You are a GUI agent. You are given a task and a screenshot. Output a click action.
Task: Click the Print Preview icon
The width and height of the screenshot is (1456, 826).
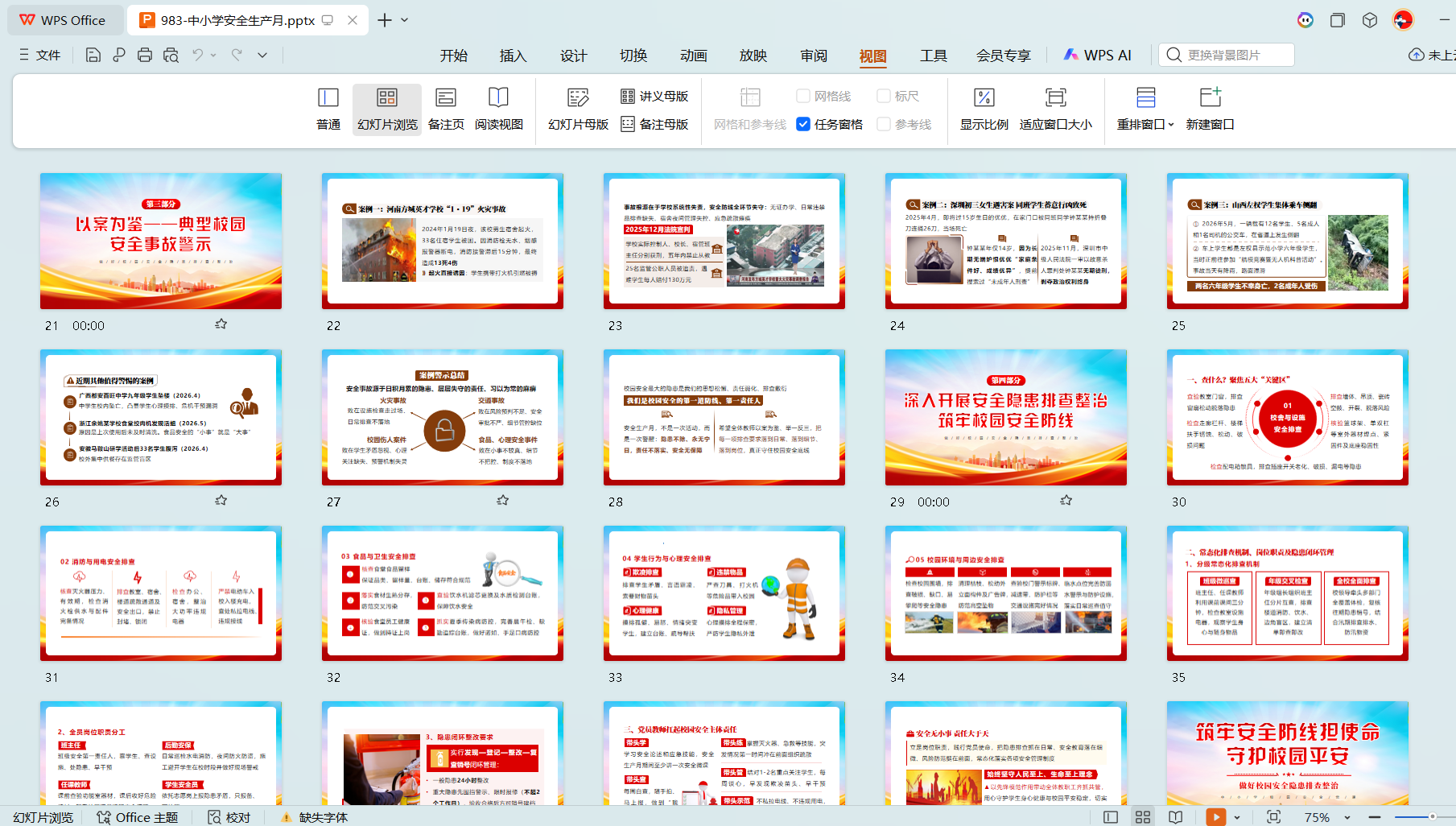click(171, 55)
